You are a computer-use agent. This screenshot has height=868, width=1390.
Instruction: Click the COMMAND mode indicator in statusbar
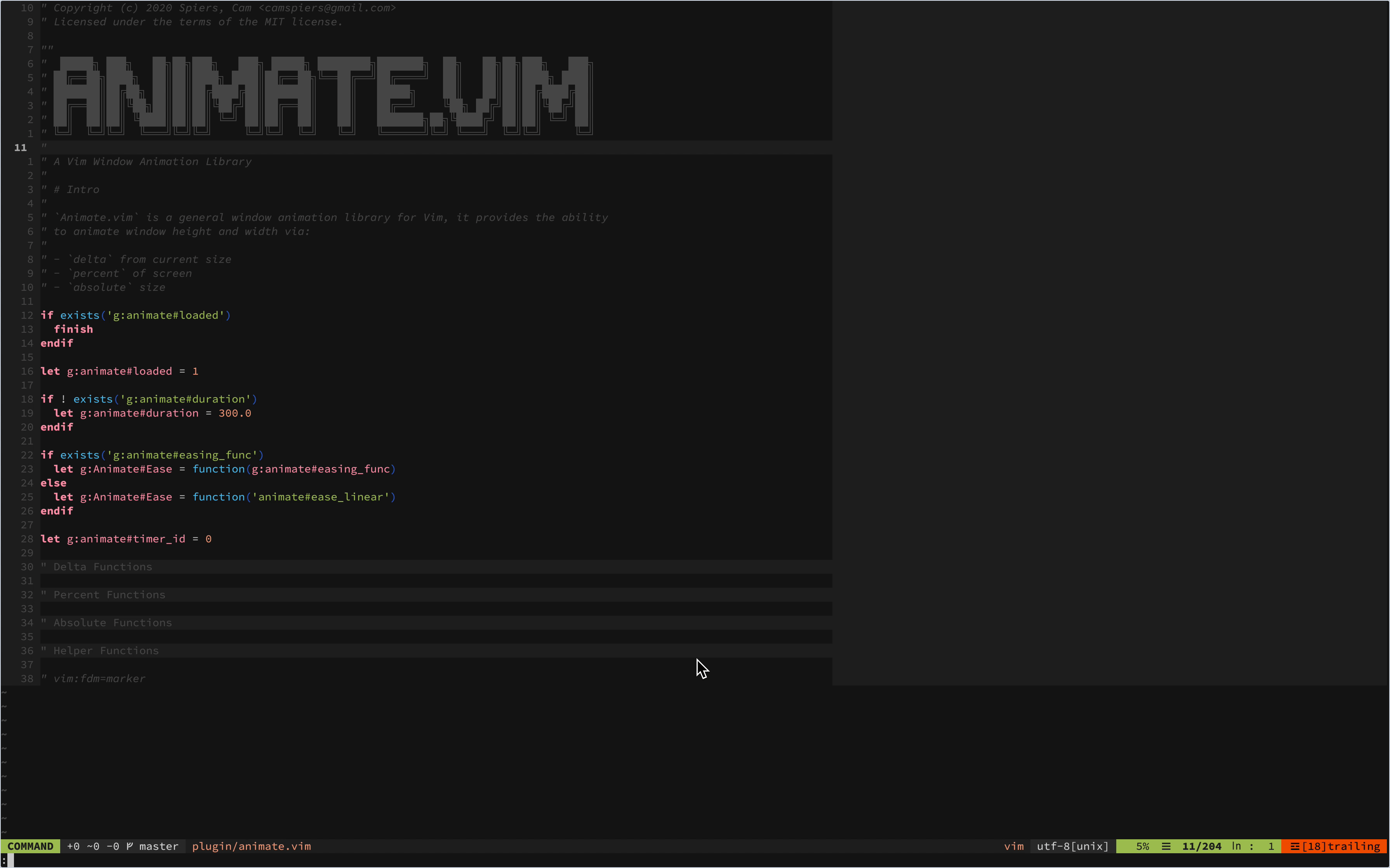click(29, 846)
